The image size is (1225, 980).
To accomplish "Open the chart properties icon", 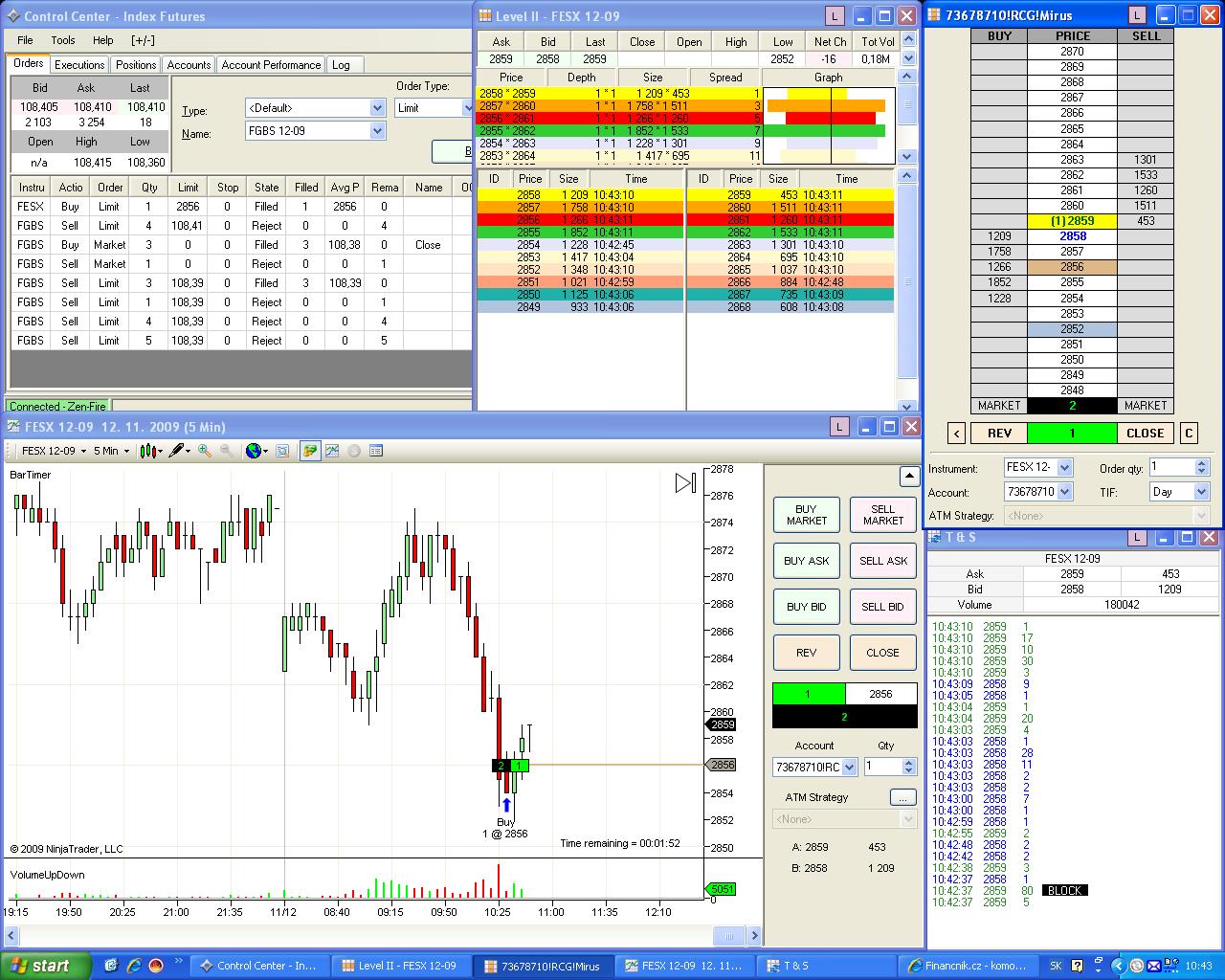I will (x=376, y=451).
